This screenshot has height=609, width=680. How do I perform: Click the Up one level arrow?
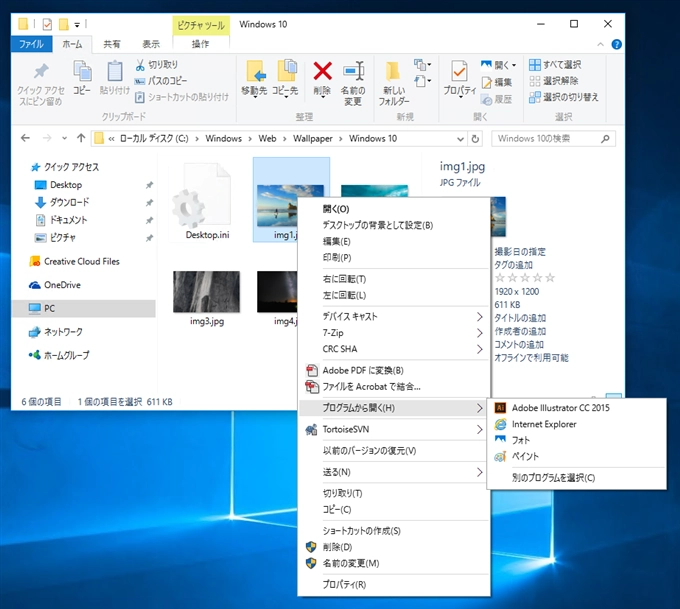tap(81, 138)
